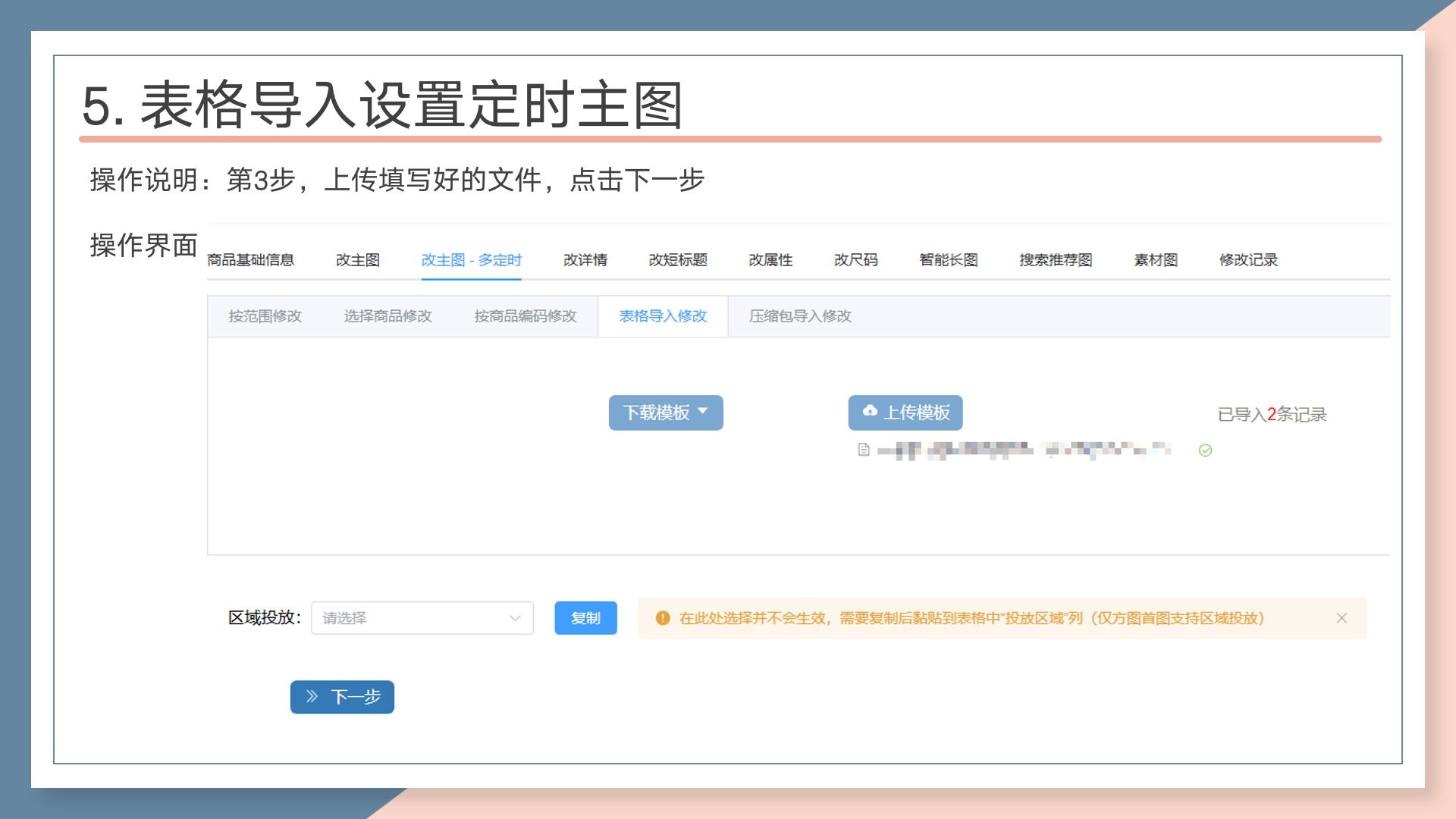Open 智能长图 tab

(948, 260)
